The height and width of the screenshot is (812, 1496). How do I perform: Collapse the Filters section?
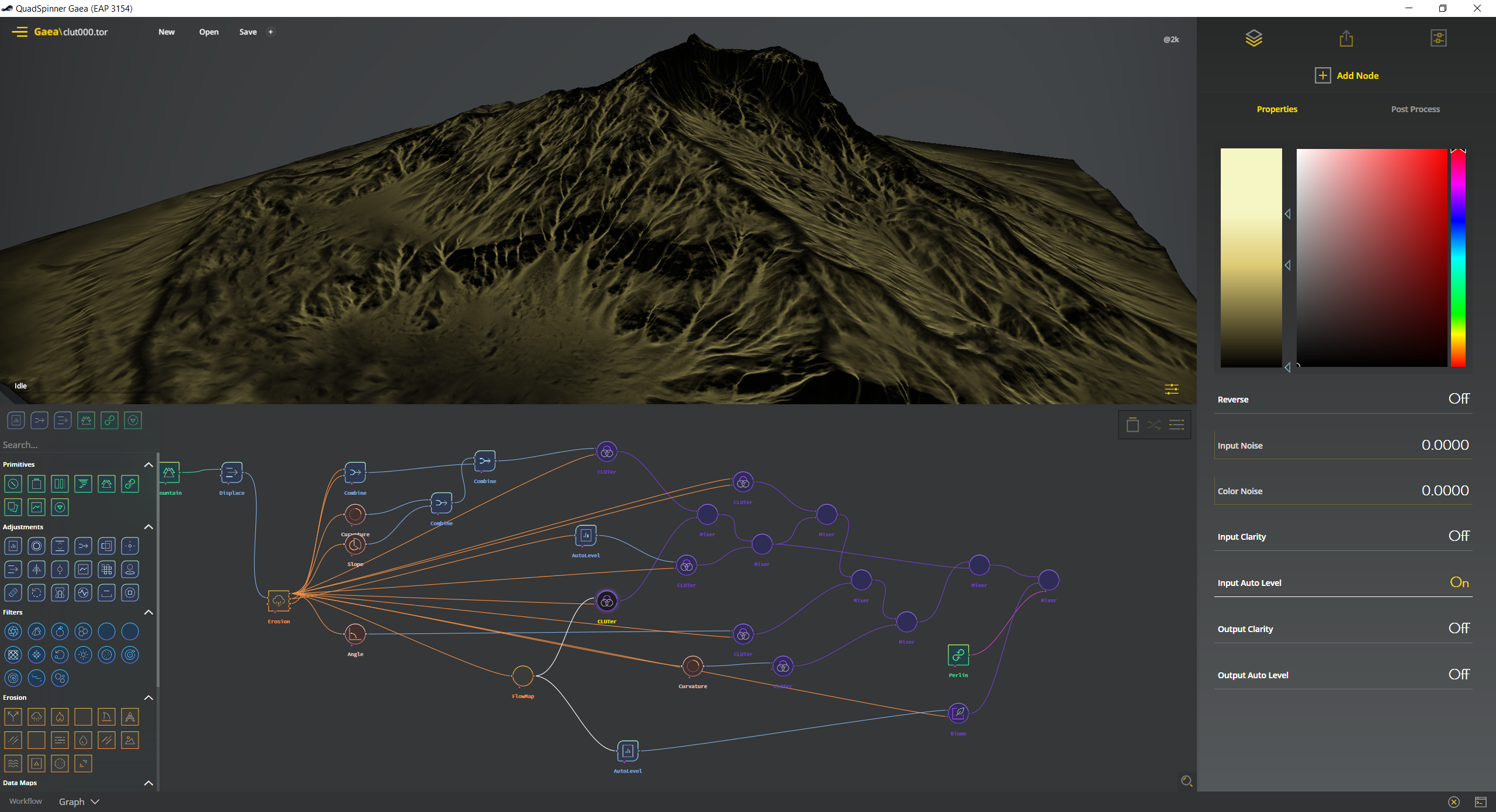tap(148, 612)
